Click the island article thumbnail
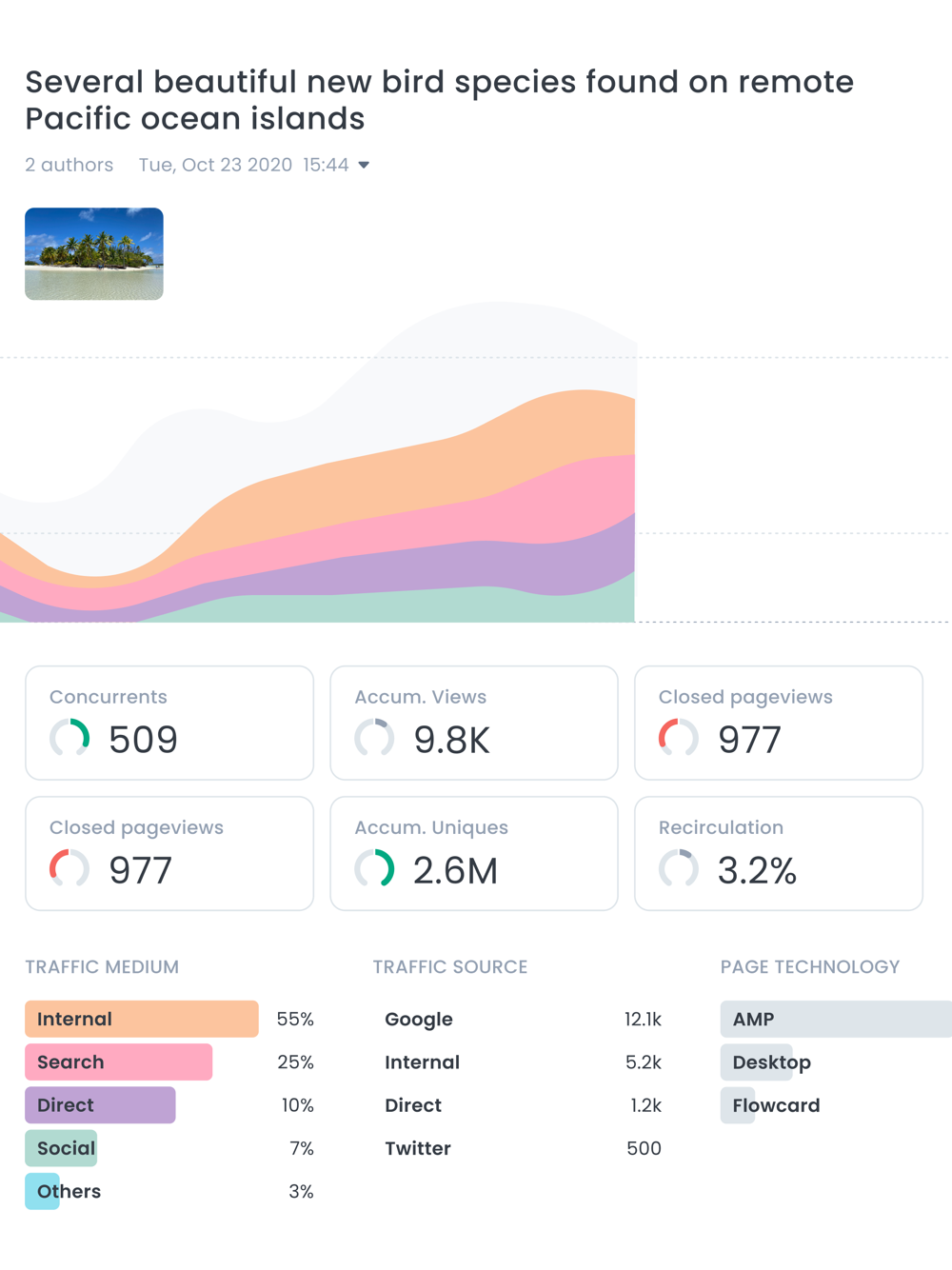This screenshot has width=952, height=1270. point(94,254)
